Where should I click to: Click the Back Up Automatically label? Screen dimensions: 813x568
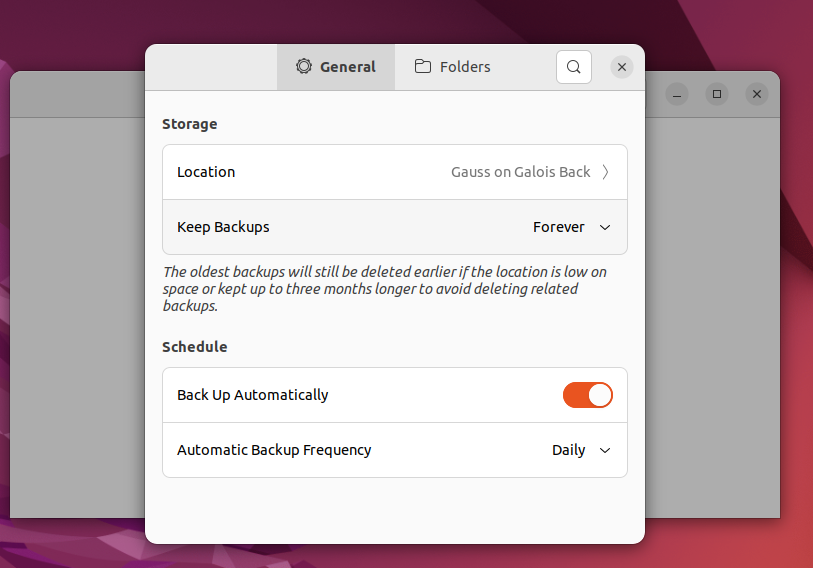252,395
